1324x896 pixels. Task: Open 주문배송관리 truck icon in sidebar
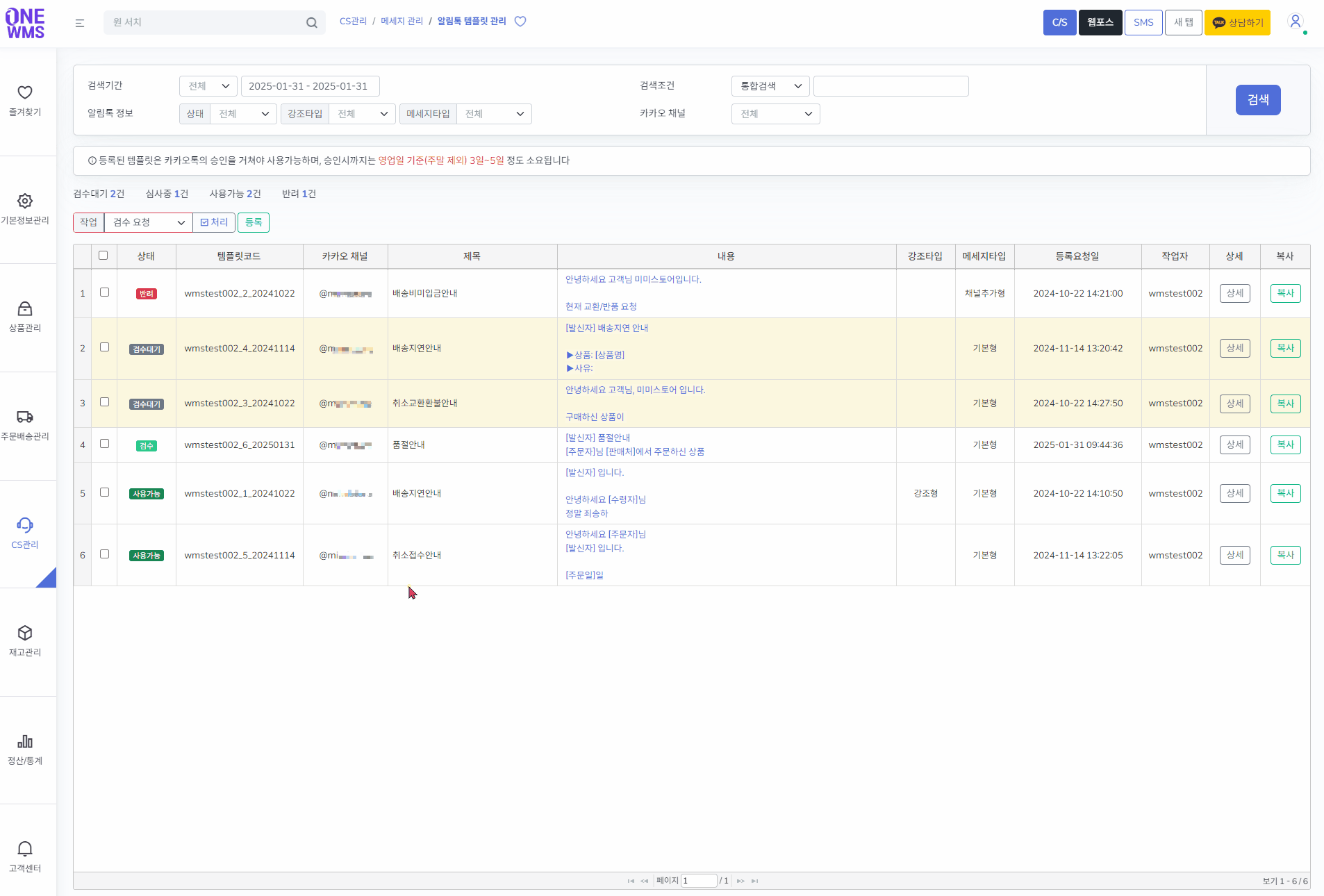[x=25, y=417]
